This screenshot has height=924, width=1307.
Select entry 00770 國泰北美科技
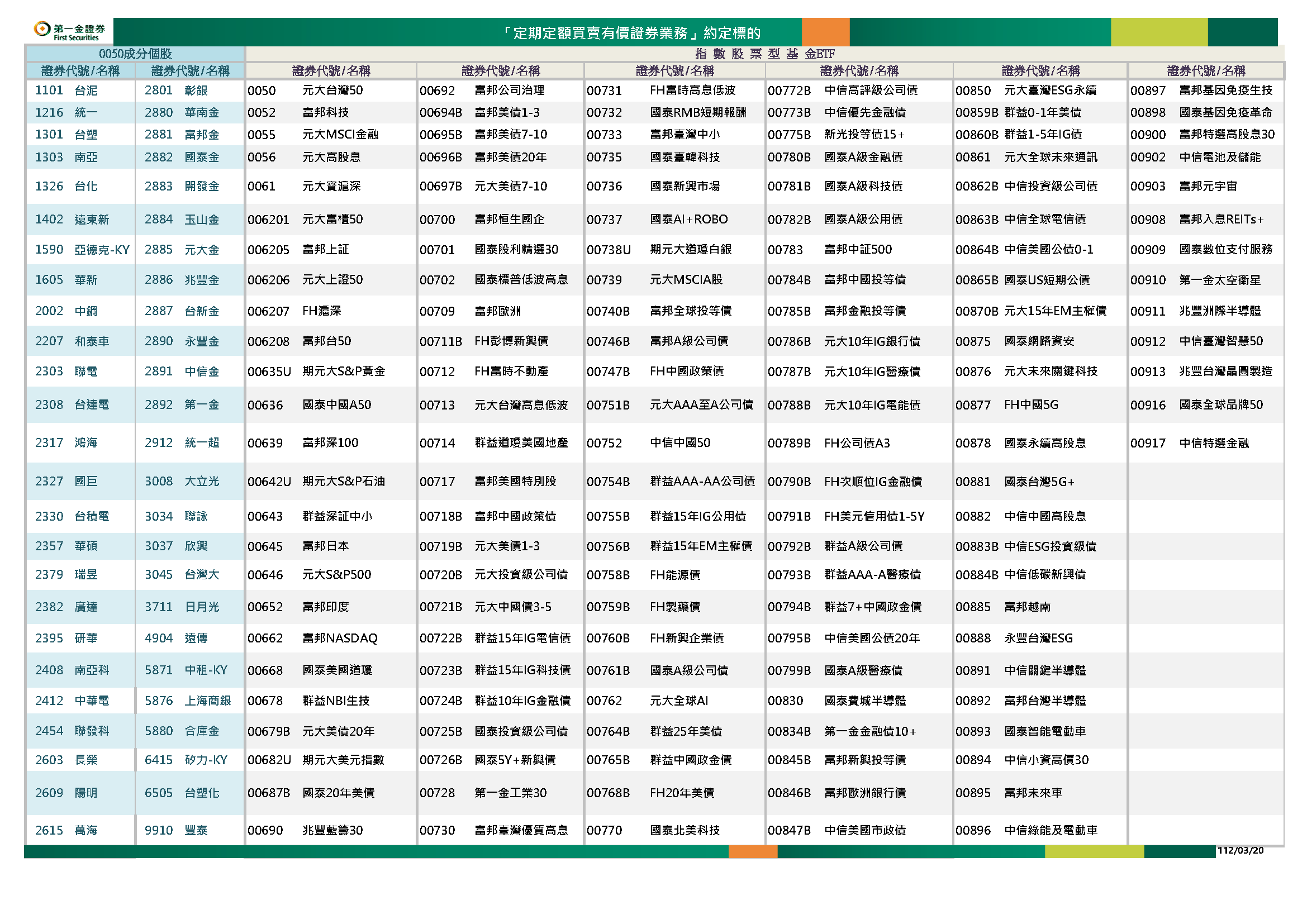tap(653, 831)
